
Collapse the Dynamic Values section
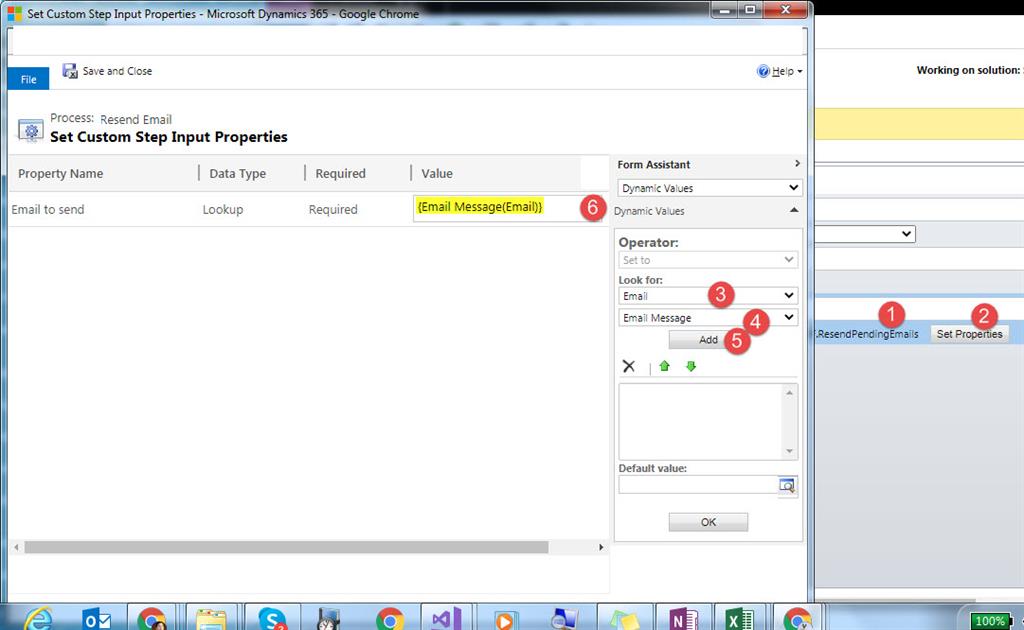click(795, 211)
